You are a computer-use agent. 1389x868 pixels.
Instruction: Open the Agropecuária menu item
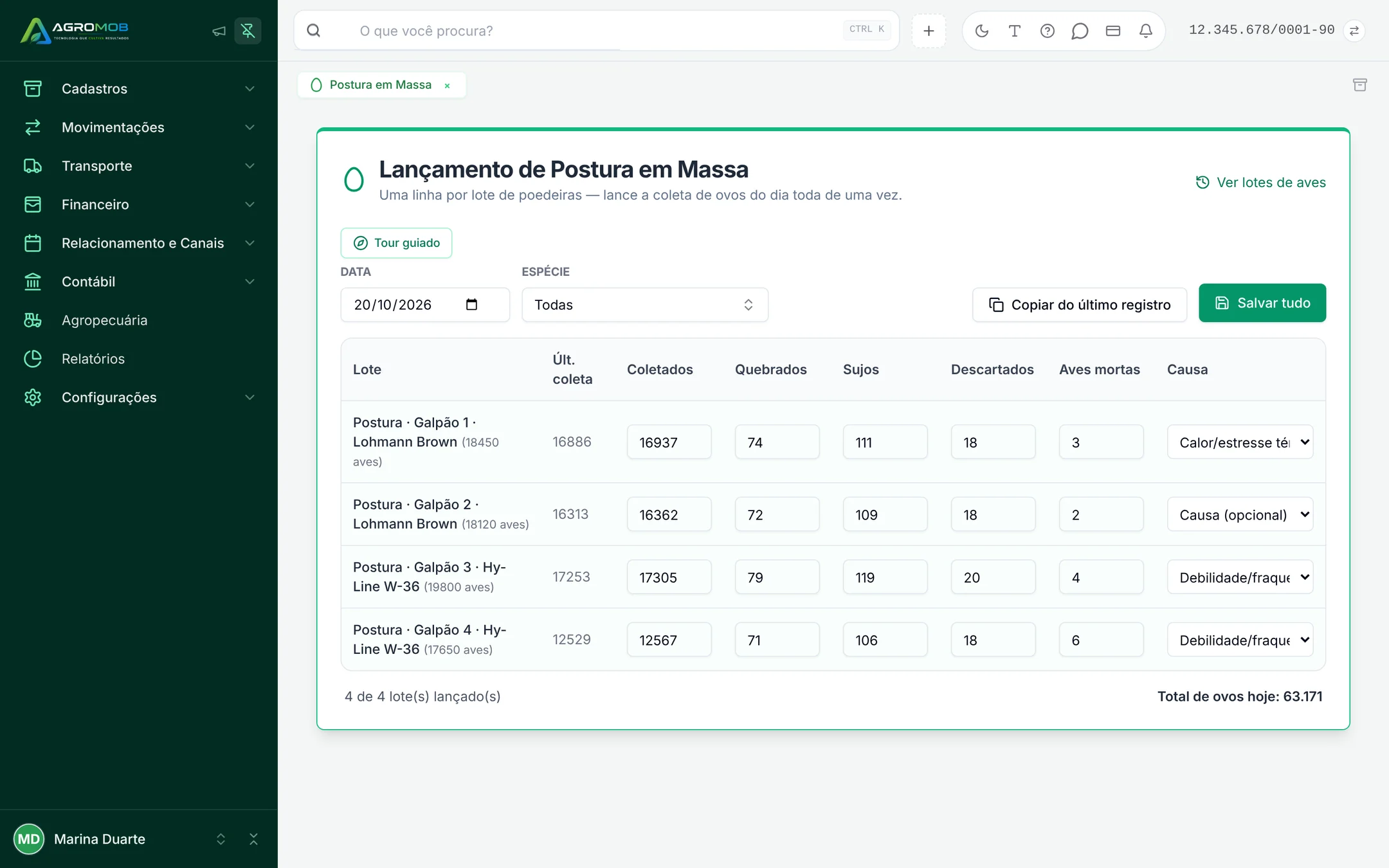139,320
